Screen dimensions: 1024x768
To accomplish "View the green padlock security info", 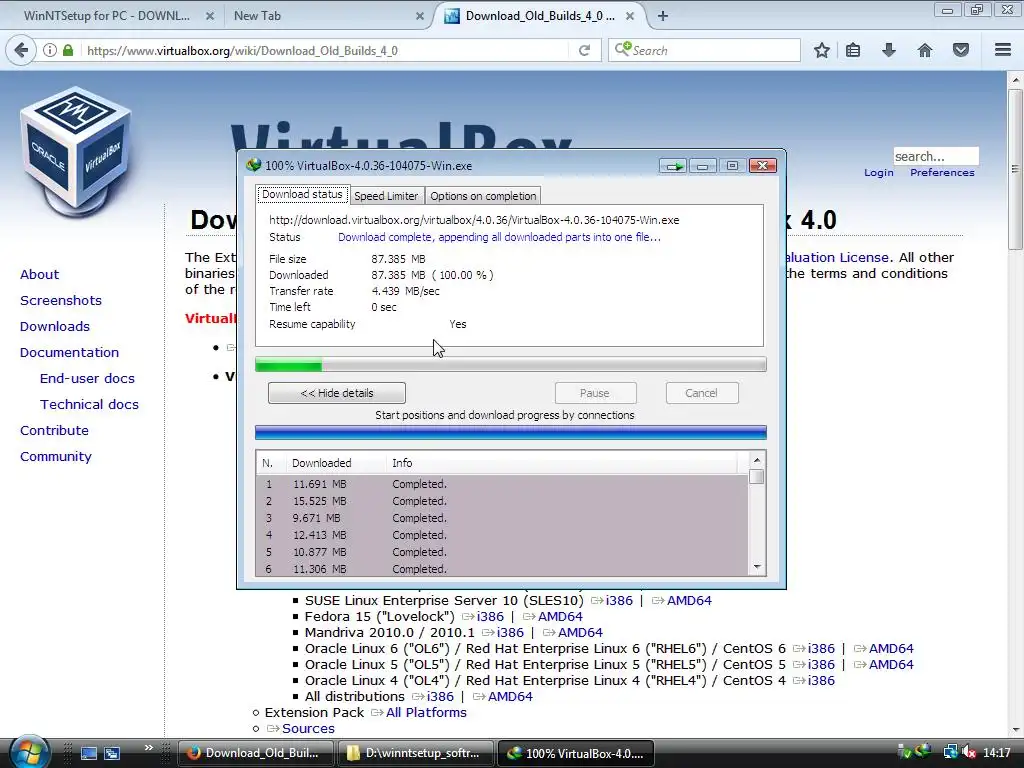I will coord(68,50).
